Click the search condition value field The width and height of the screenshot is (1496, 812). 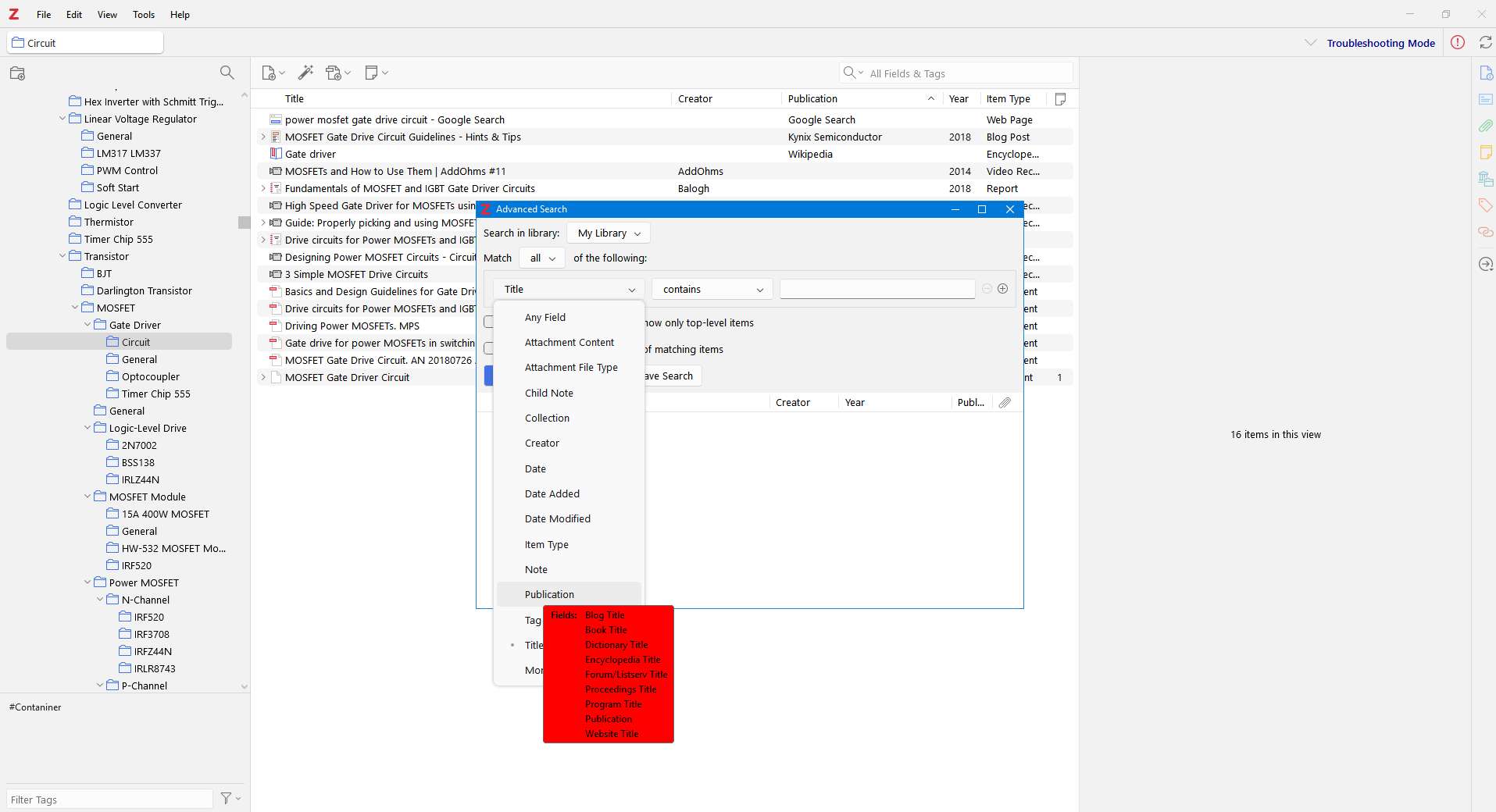pyautogui.click(x=877, y=290)
